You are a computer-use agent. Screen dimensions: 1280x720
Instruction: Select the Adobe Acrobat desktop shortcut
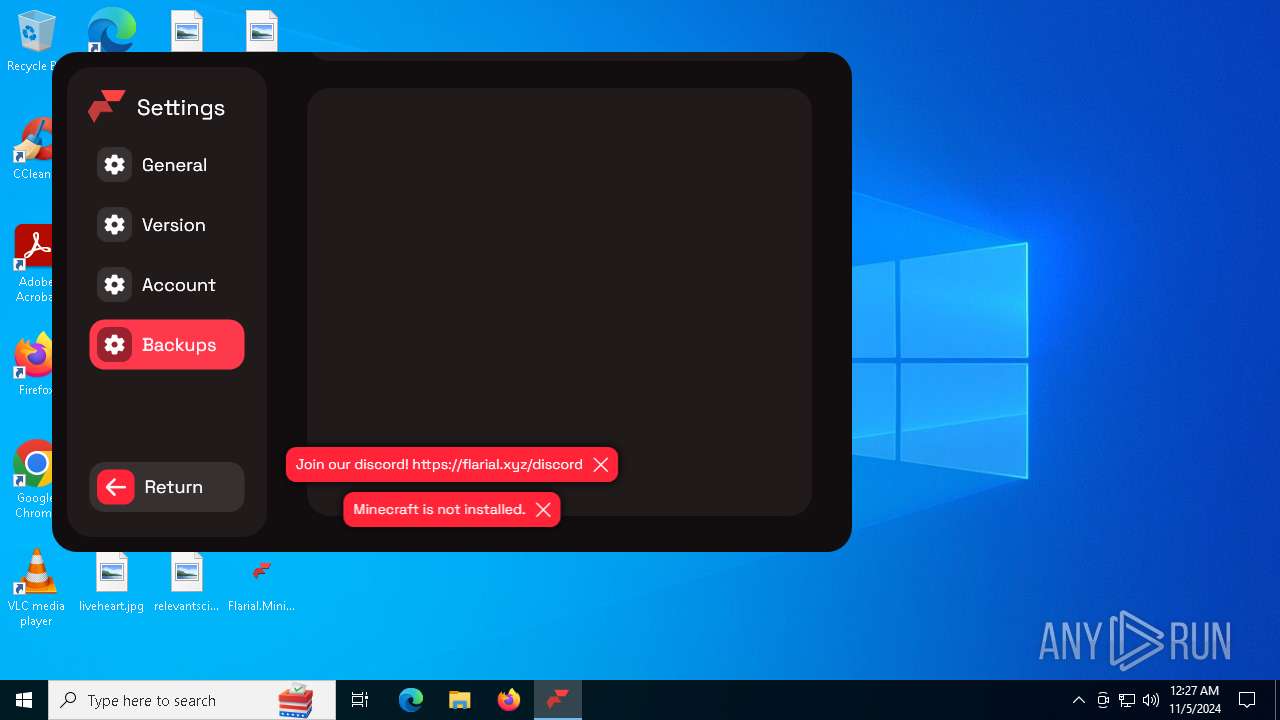click(34, 264)
